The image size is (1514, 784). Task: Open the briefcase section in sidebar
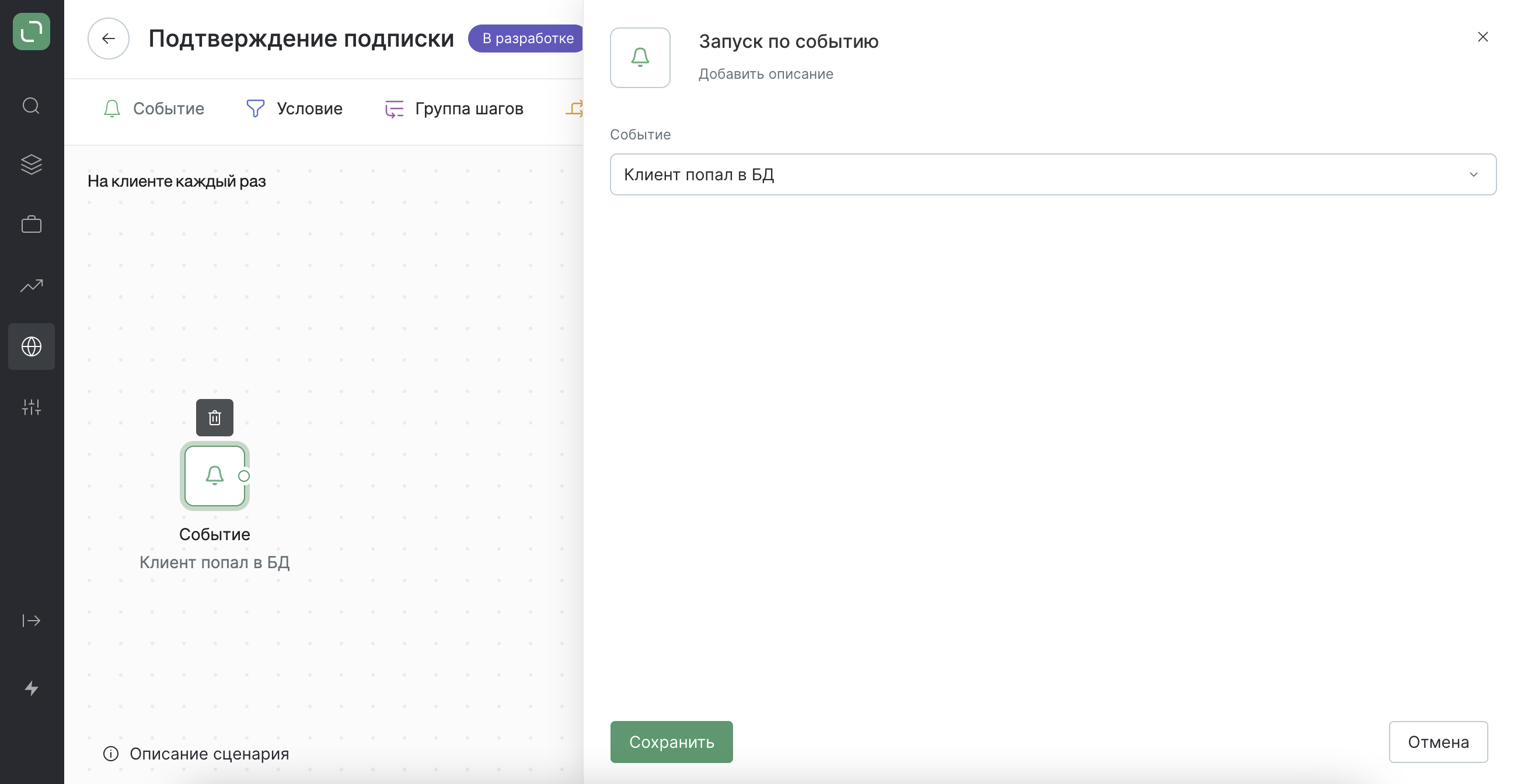pos(31,225)
